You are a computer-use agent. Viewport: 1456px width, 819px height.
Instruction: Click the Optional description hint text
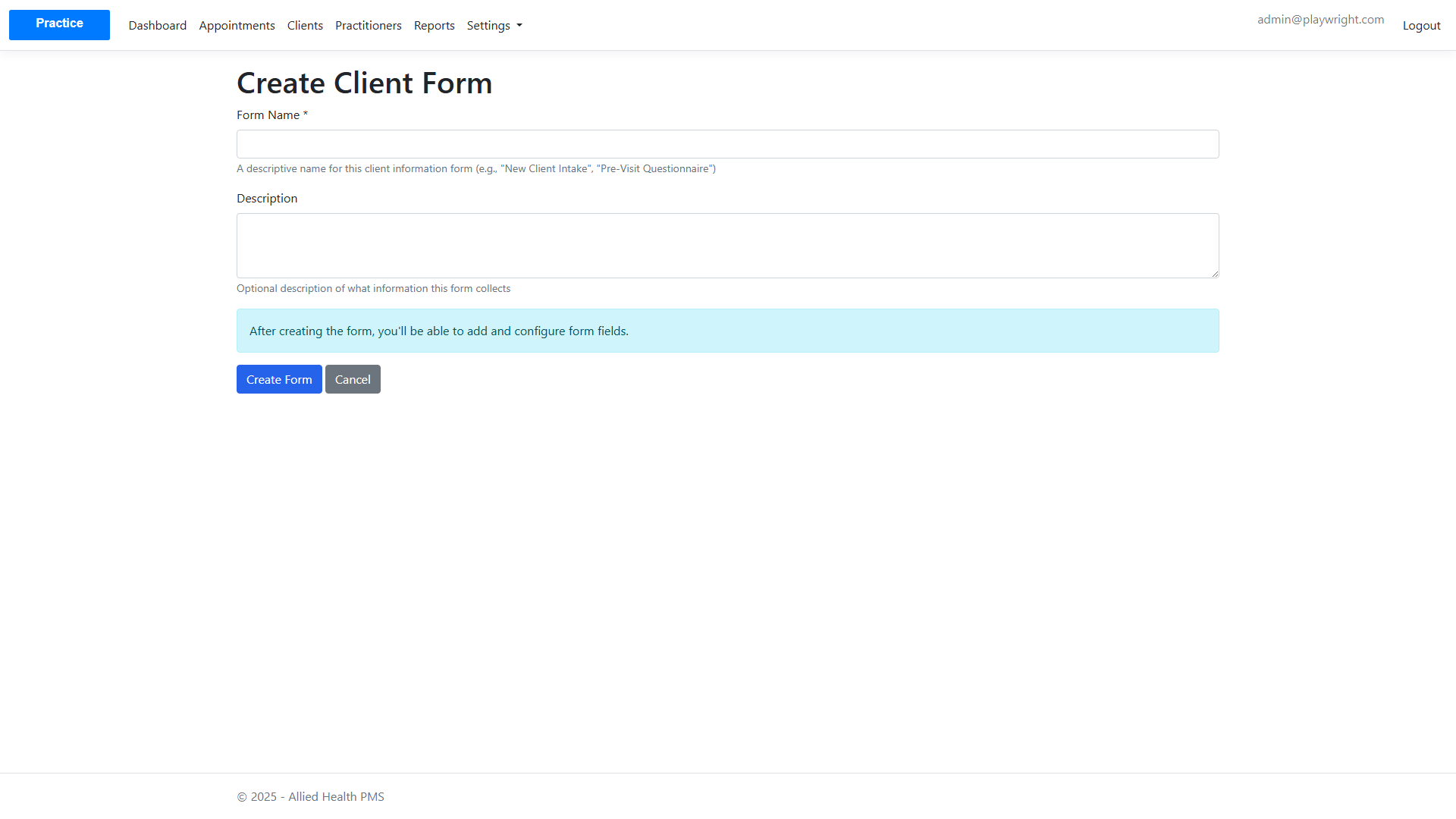pyautogui.click(x=373, y=289)
